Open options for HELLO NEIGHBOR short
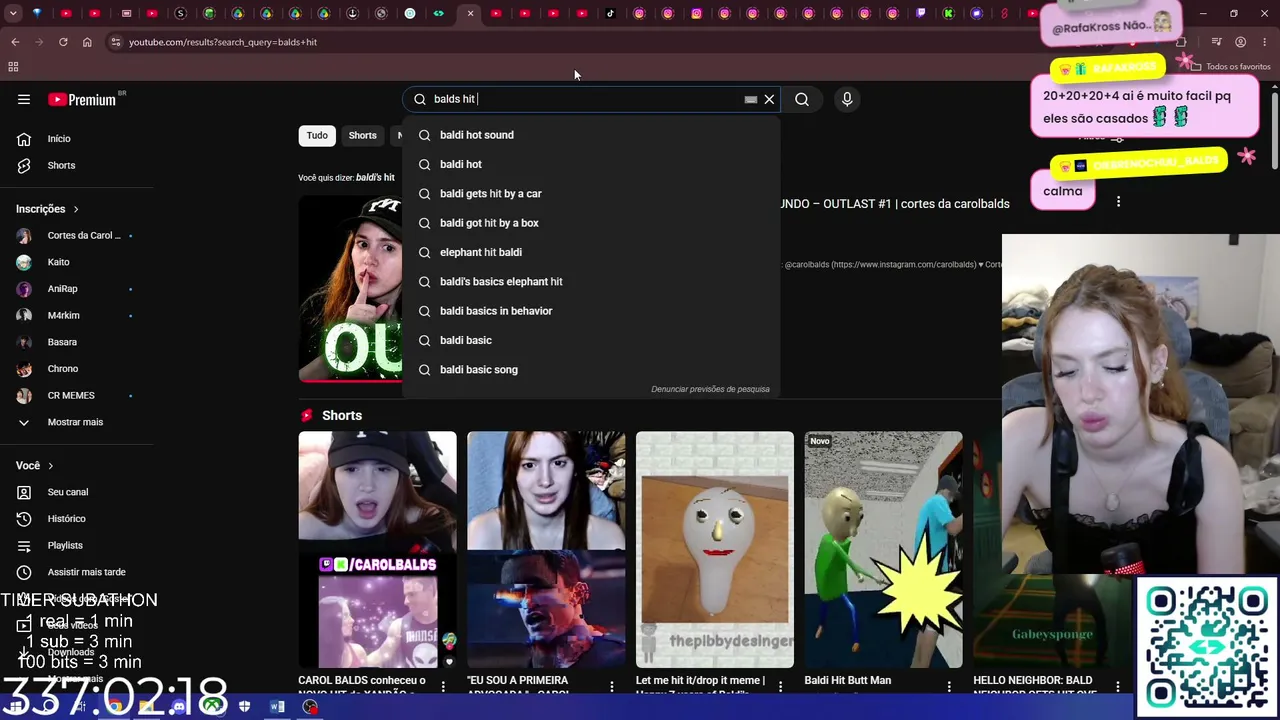1280x720 pixels. point(1118,686)
